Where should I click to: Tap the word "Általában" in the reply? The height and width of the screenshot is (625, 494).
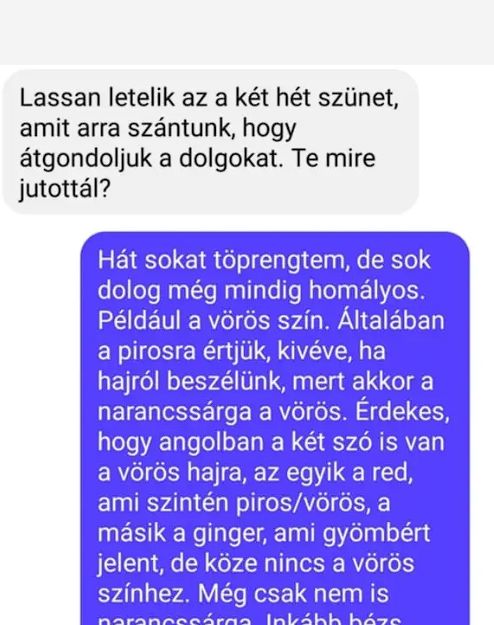click(x=391, y=321)
